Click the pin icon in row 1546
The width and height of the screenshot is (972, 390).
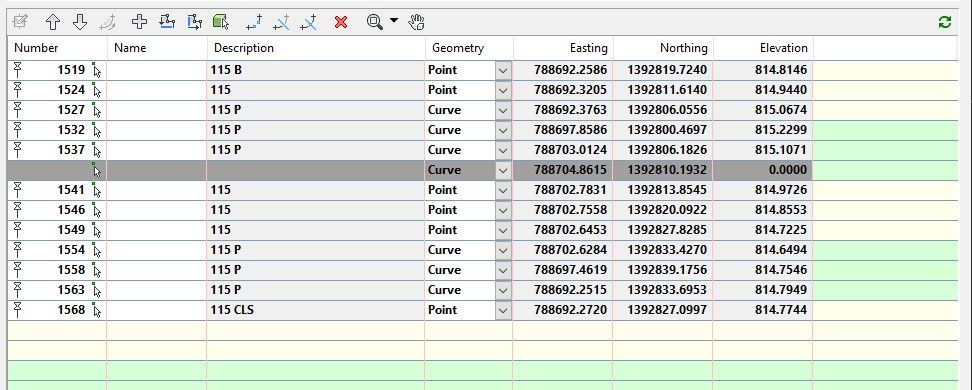[17, 209]
